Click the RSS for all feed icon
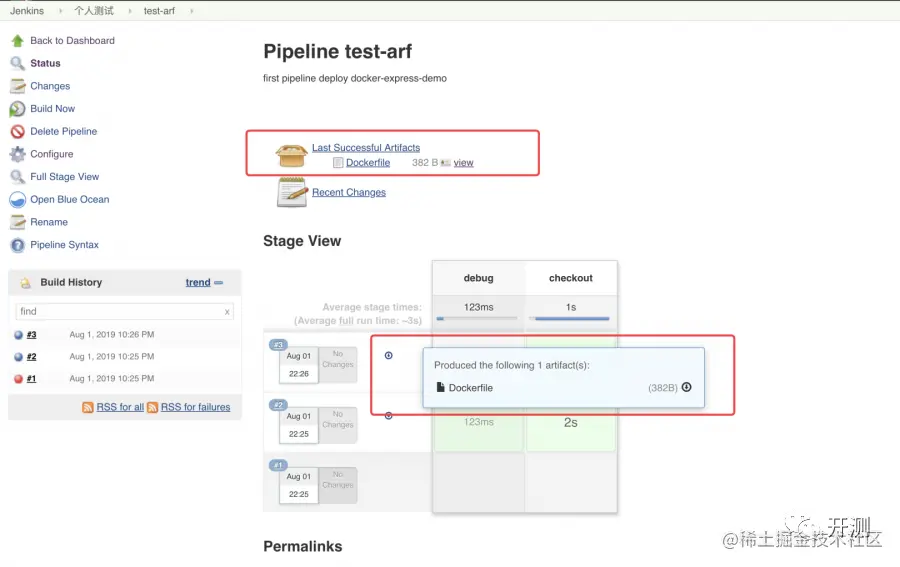 [x=88, y=407]
